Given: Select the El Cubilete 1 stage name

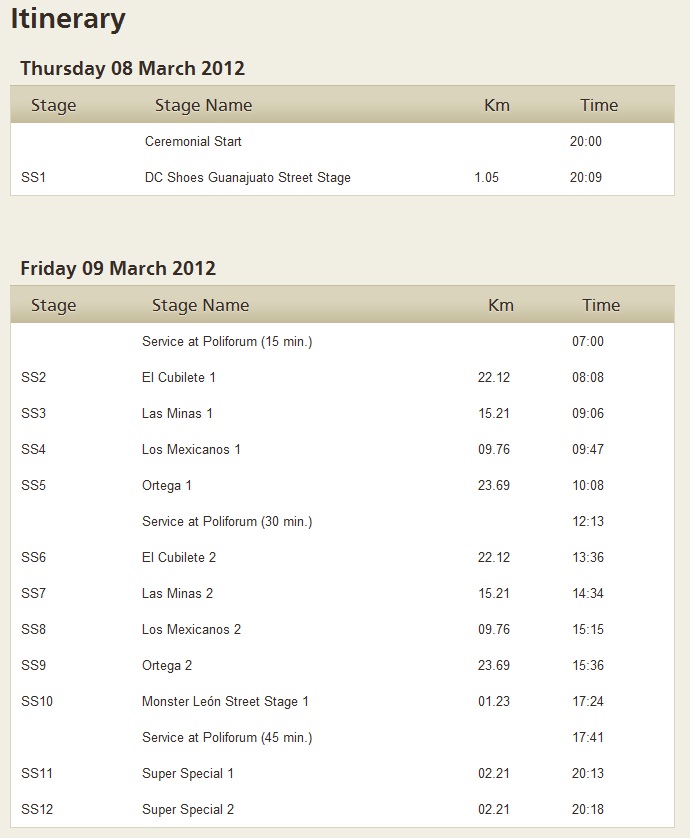Looking at the screenshot, I should 179,378.
